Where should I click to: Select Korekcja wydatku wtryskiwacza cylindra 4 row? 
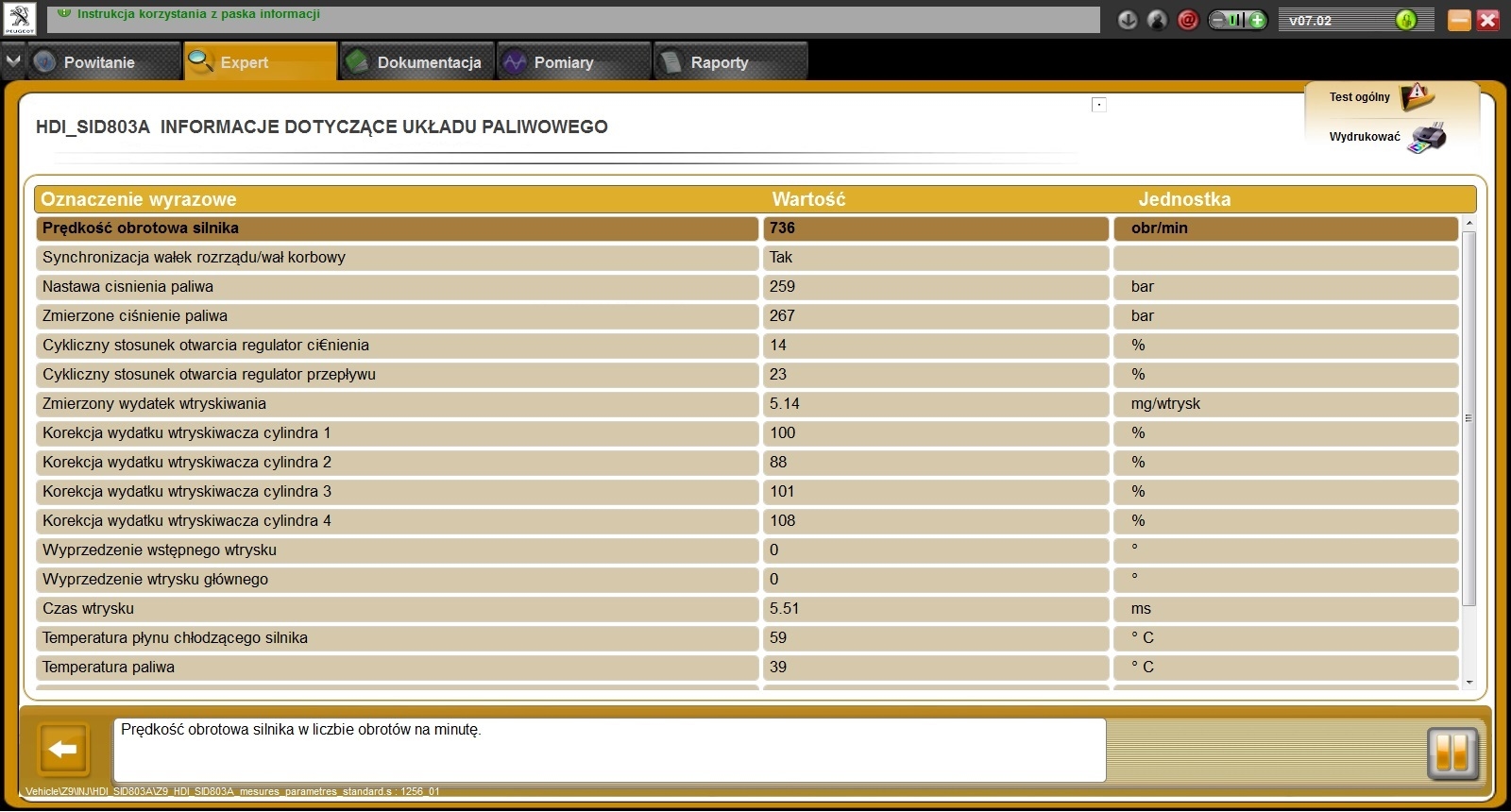click(x=748, y=521)
